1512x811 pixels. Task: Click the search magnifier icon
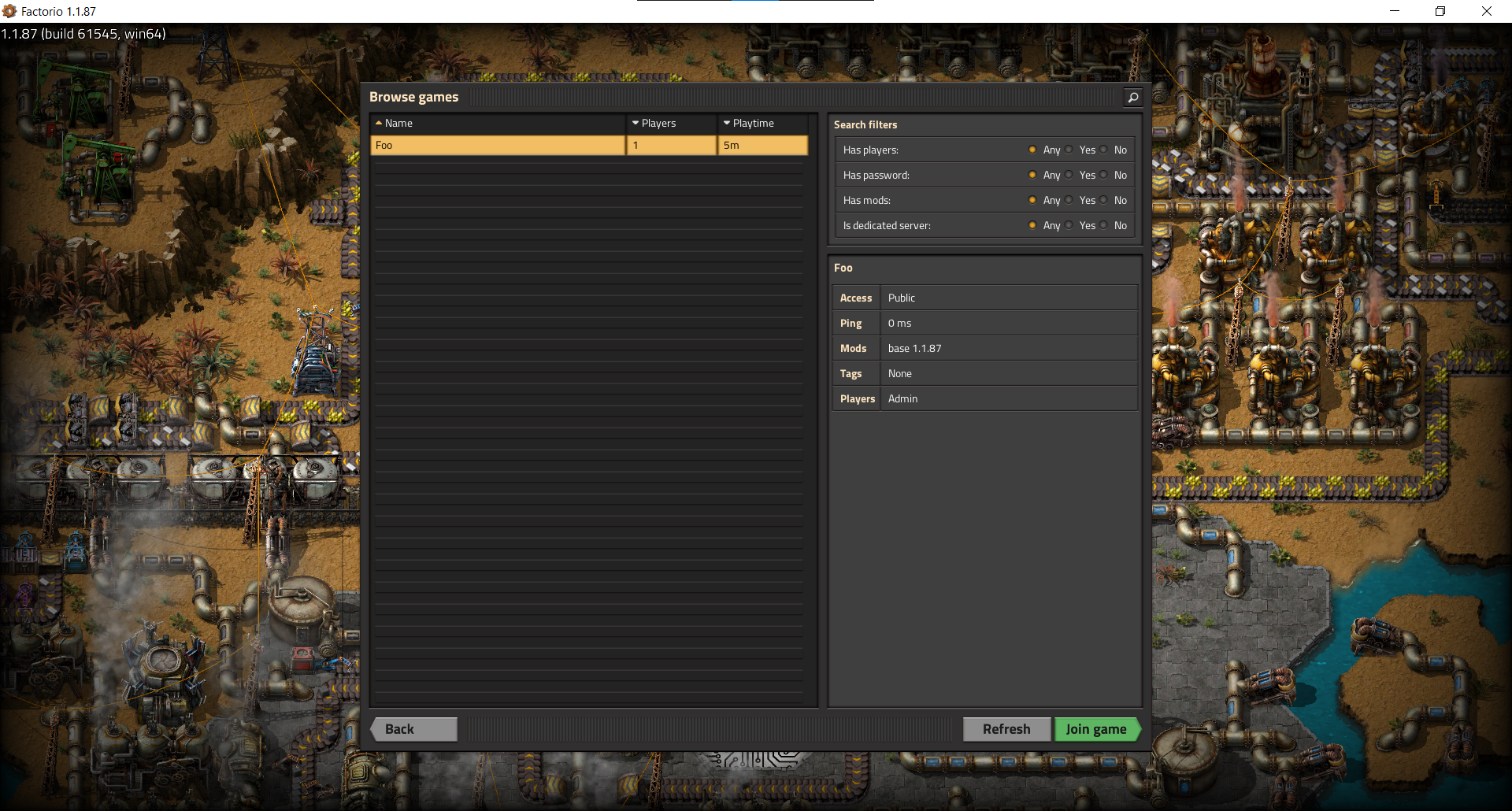pos(1132,98)
